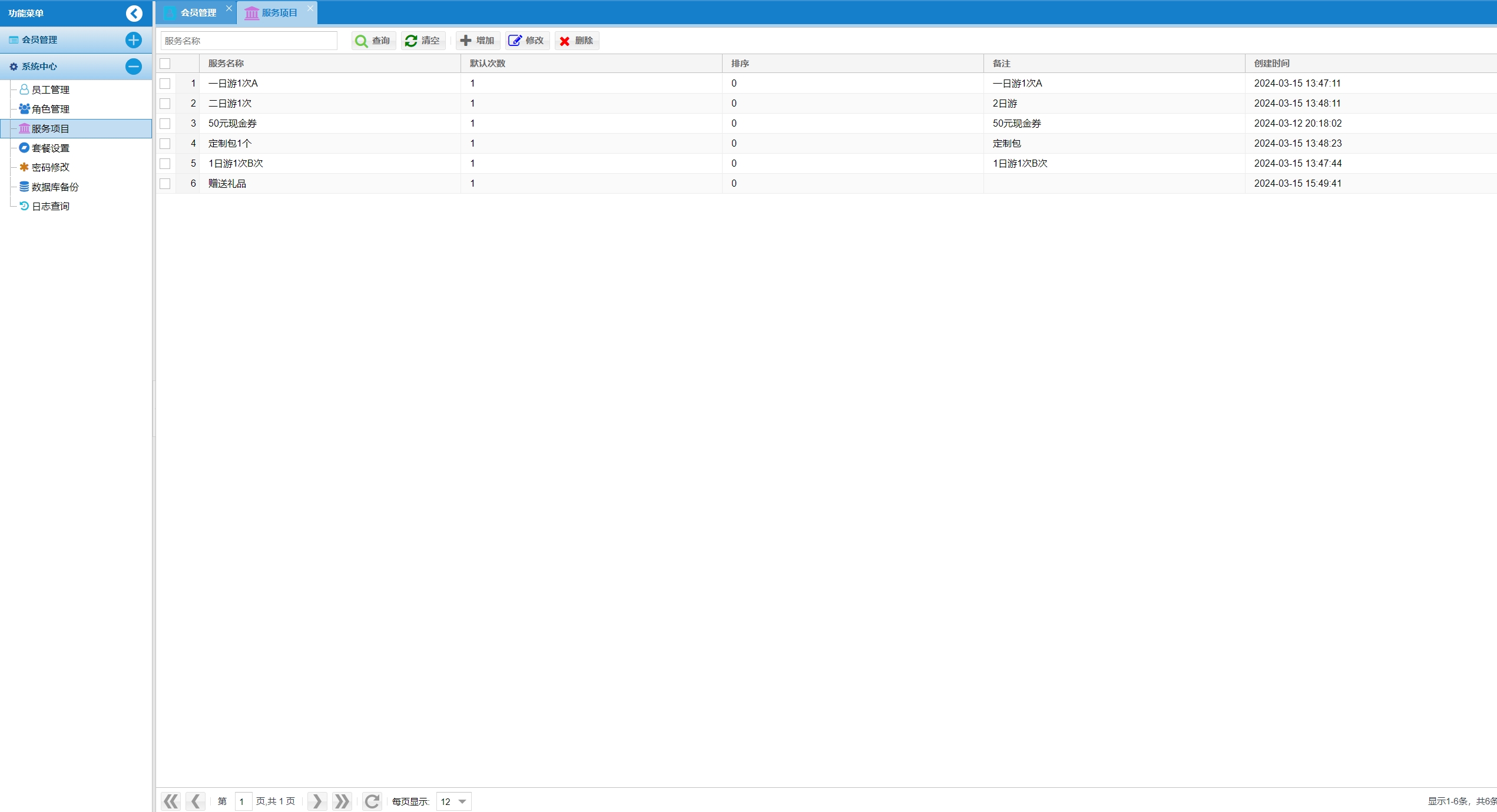Click the 员工管理 person icon
Screen dimensions: 1497x812
(24, 89)
